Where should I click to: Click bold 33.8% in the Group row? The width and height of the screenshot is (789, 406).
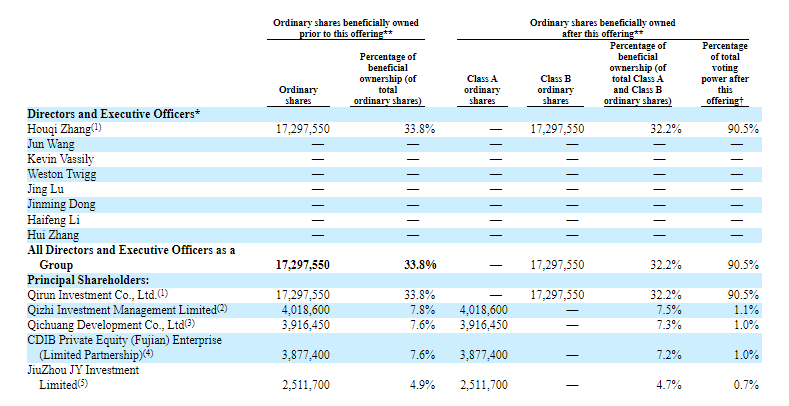pos(420,265)
